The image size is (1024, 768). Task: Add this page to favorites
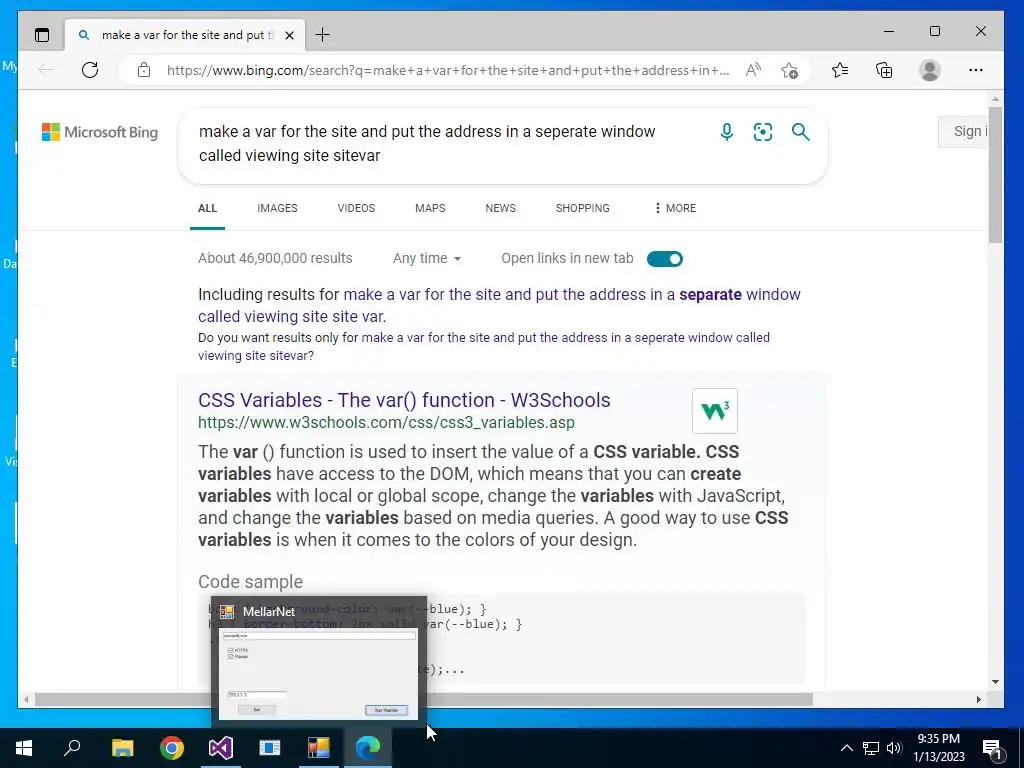coord(789,70)
